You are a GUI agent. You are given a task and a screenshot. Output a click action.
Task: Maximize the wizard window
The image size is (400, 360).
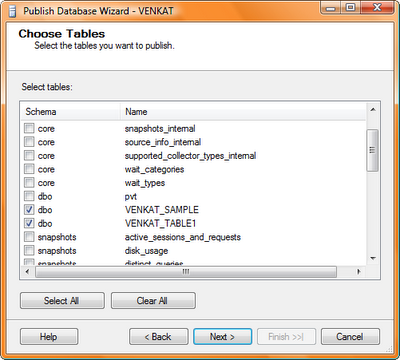(x=350, y=8)
